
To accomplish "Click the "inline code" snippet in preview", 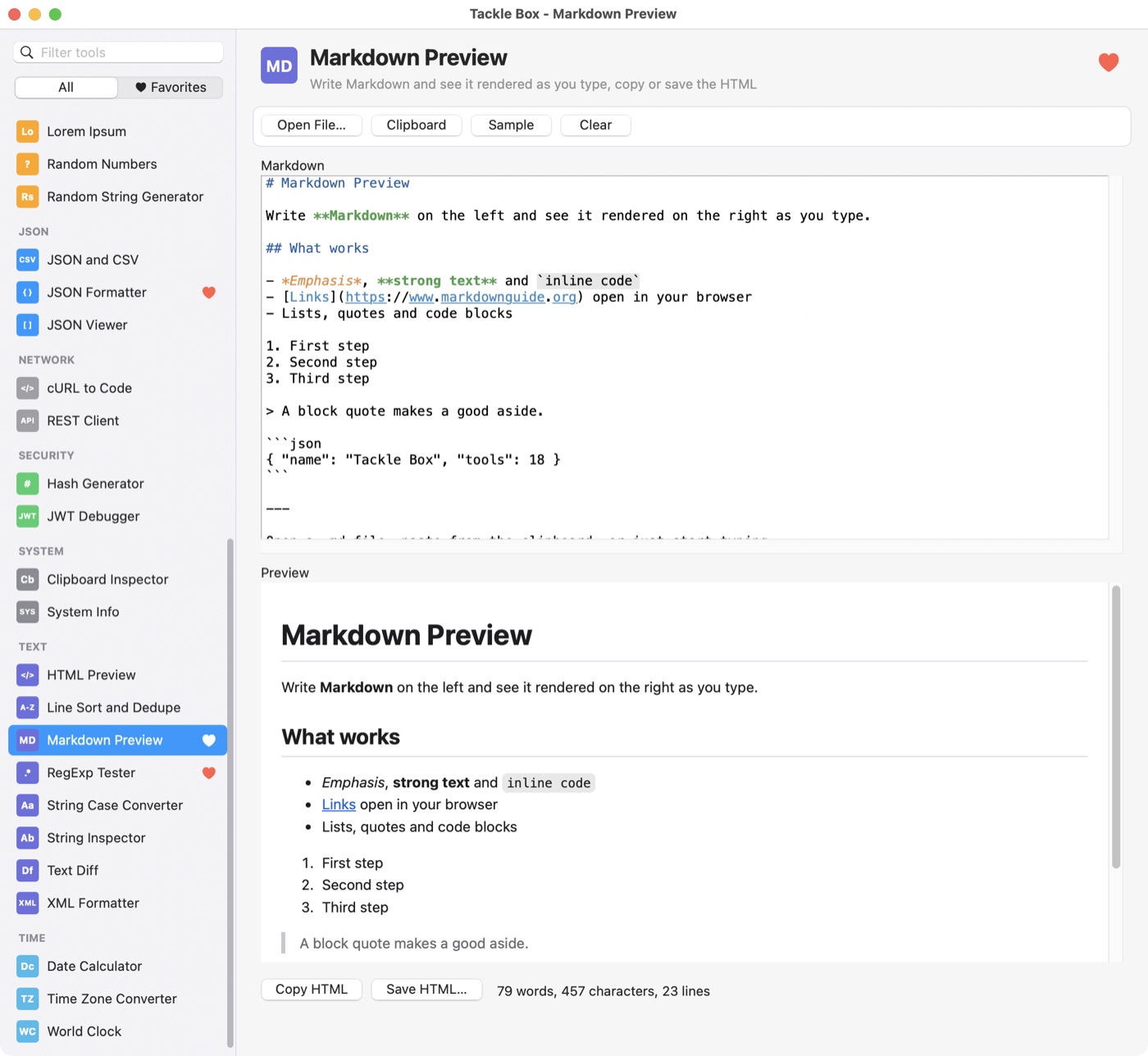I will pyautogui.click(x=549, y=783).
